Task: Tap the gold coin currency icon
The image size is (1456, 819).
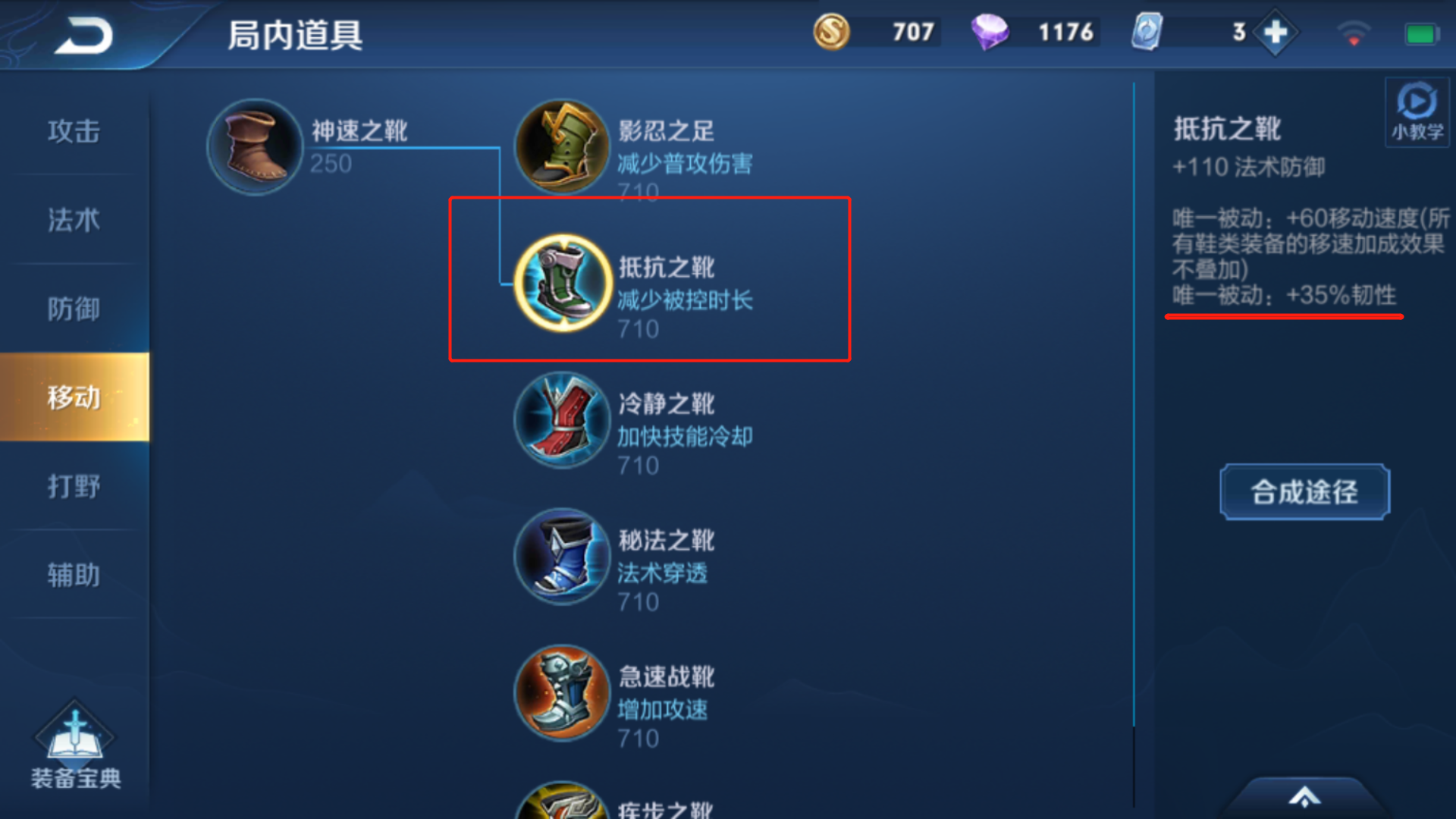Action: pyautogui.click(x=831, y=32)
